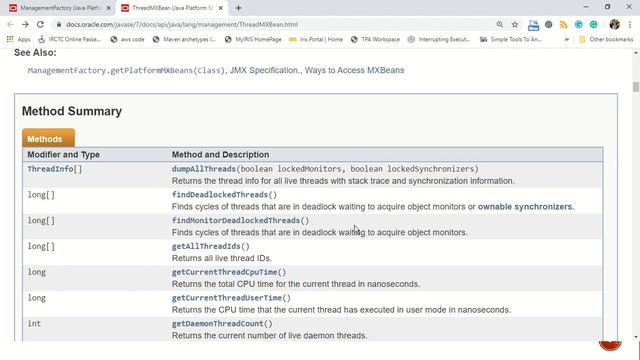Click the green Grammarly extension icon
The height and width of the screenshot is (360, 640).
pyautogui.click(x=593, y=24)
